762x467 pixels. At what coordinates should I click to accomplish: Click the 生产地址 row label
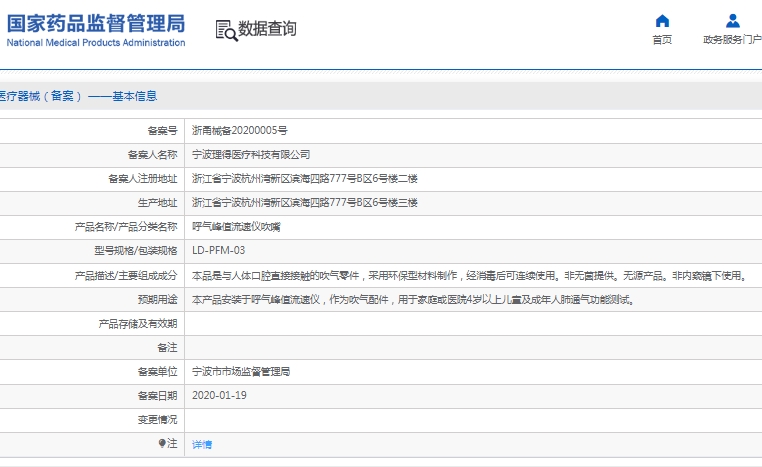pos(157,203)
